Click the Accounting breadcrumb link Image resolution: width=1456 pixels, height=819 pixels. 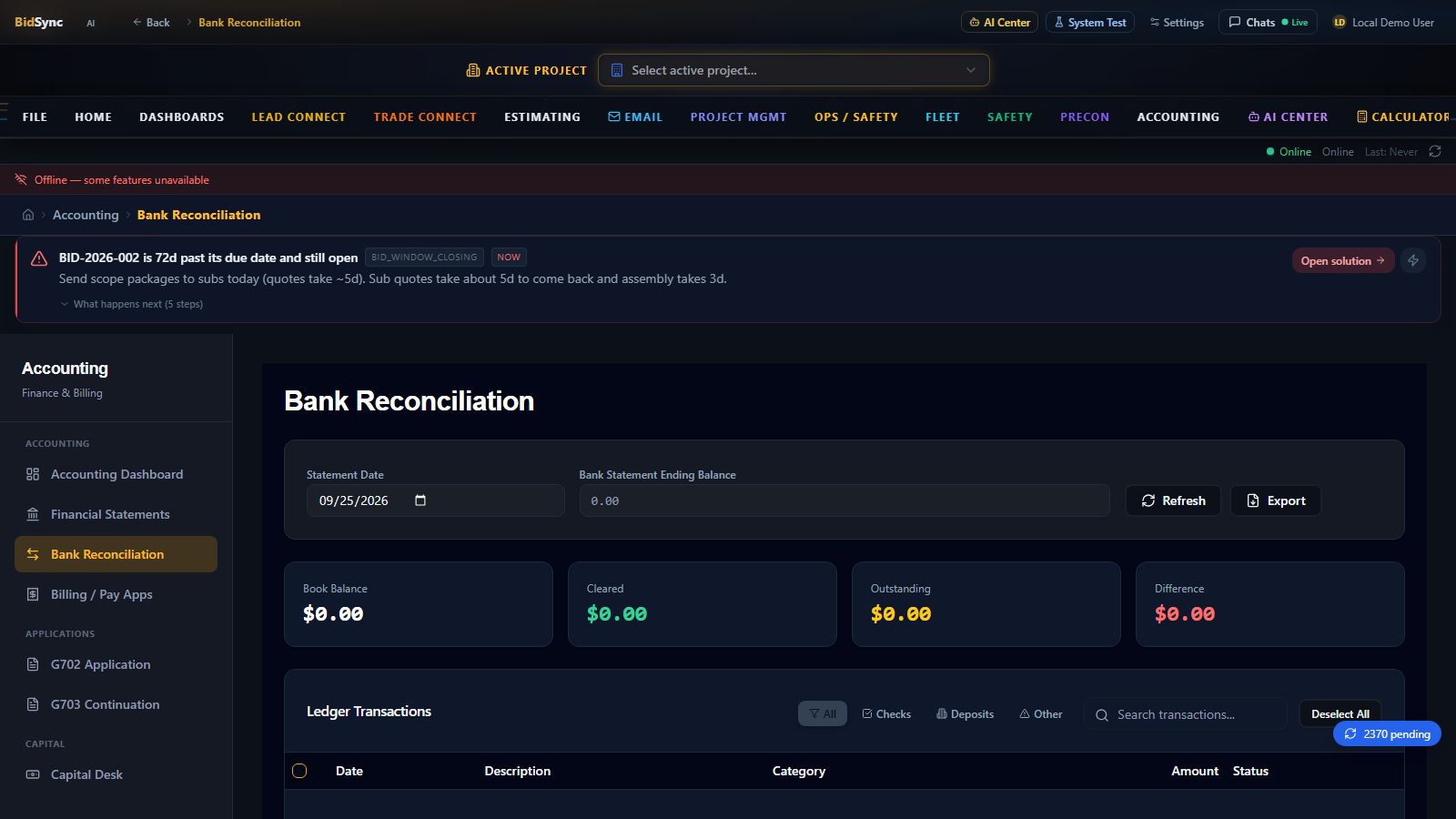tap(86, 215)
